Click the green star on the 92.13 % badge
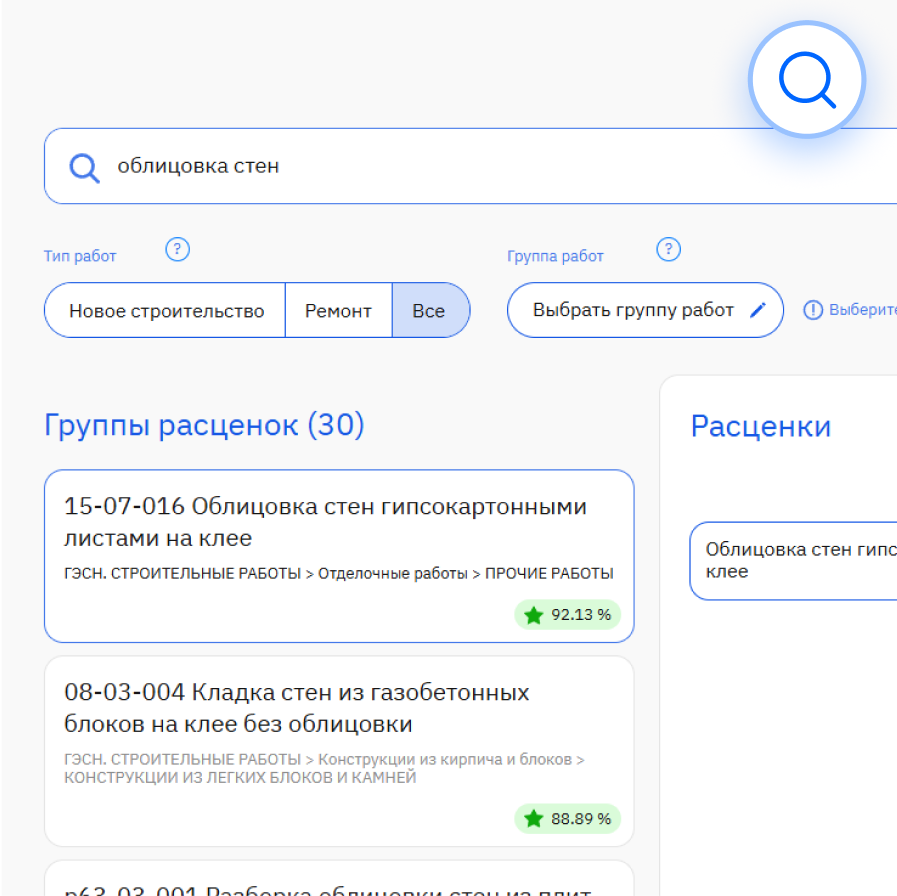The width and height of the screenshot is (897, 896). [533, 615]
